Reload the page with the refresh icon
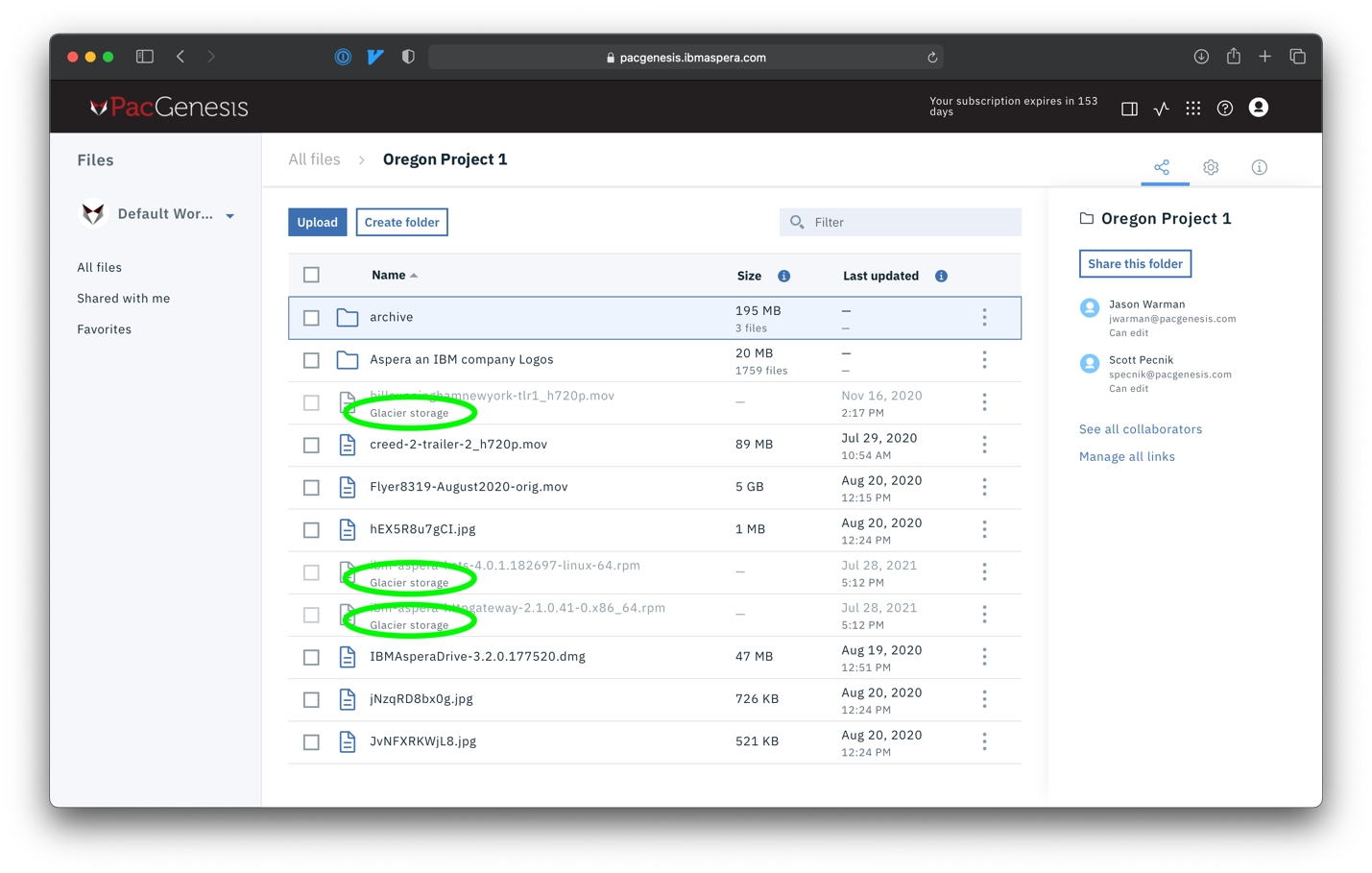The width and height of the screenshot is (1372, 873). [x=931, y=58]
